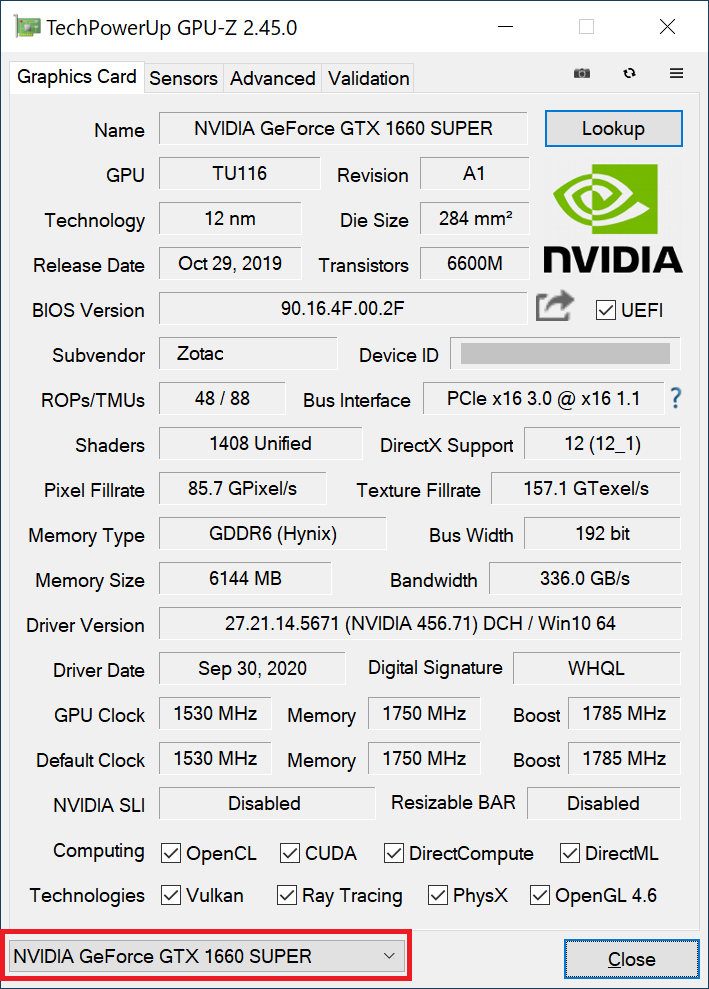Show the Device ID field
The width and height of the screenshot is (709, 989).
pos(564,354)
